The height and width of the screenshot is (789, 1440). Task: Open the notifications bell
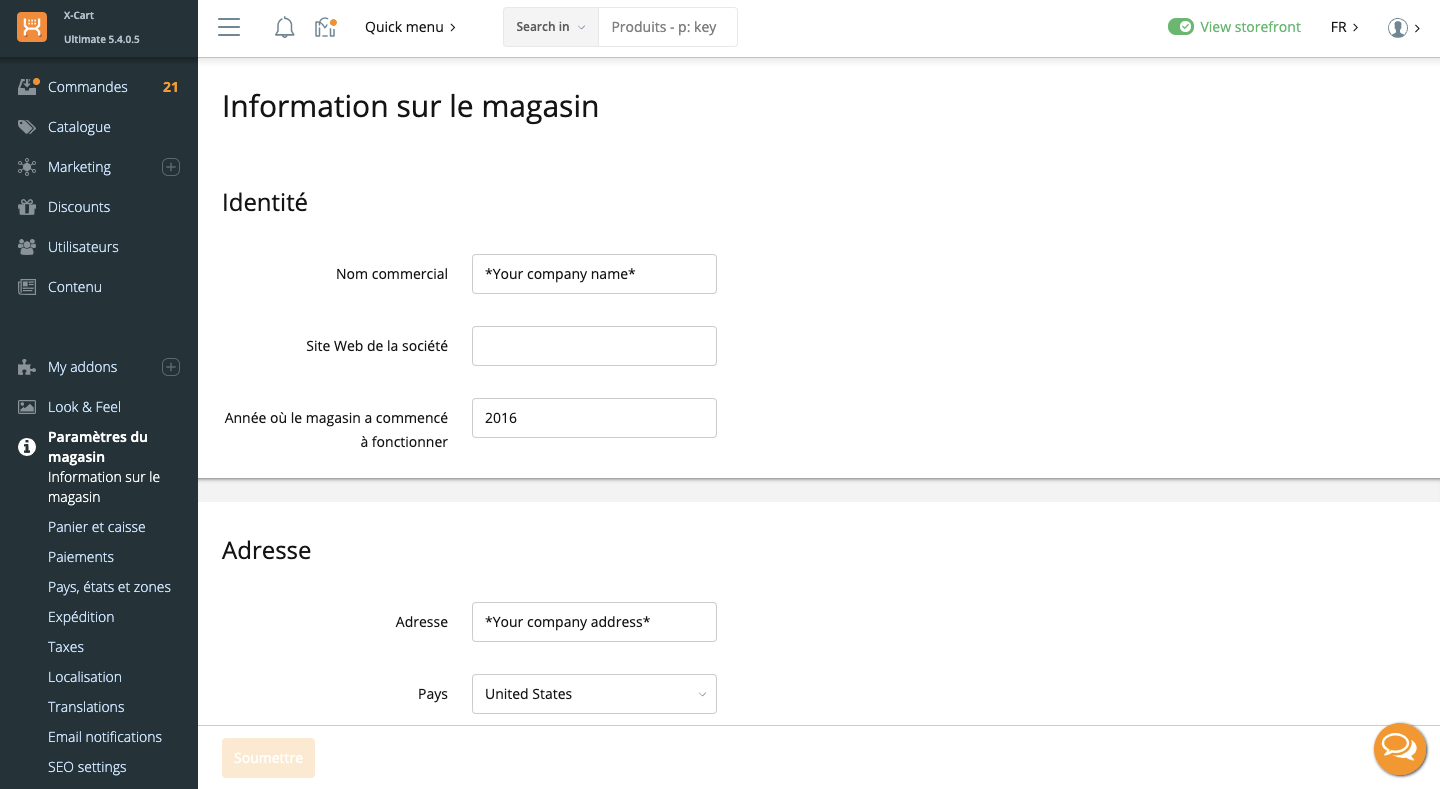[284, 27]
